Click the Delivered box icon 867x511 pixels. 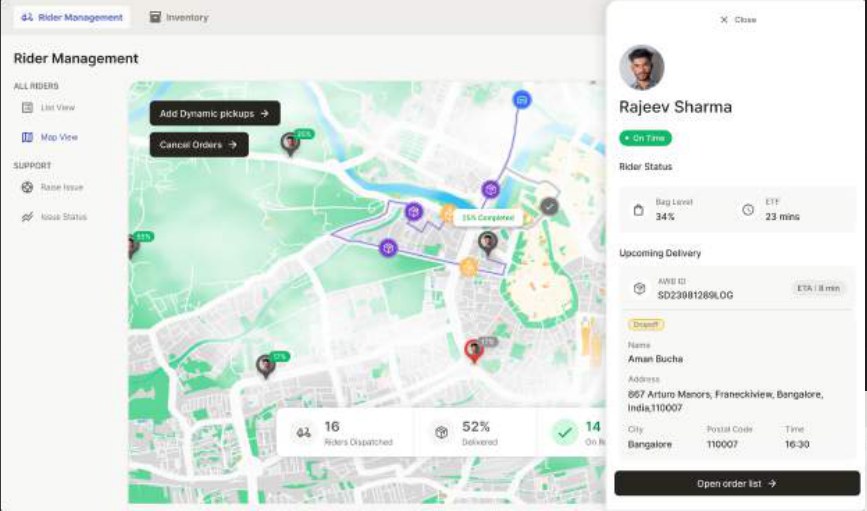(x=441, y=432)
